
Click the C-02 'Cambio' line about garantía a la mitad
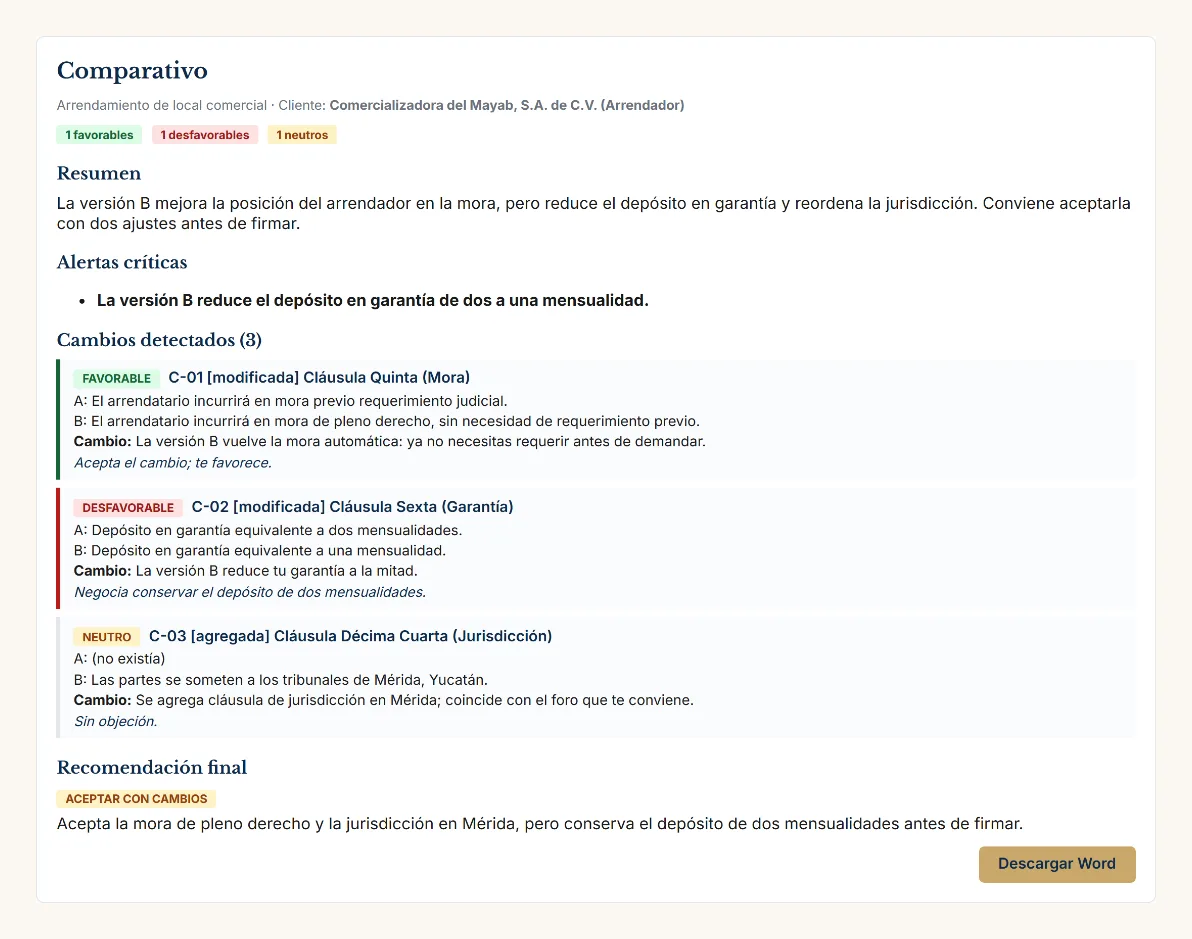pos(246,570)
